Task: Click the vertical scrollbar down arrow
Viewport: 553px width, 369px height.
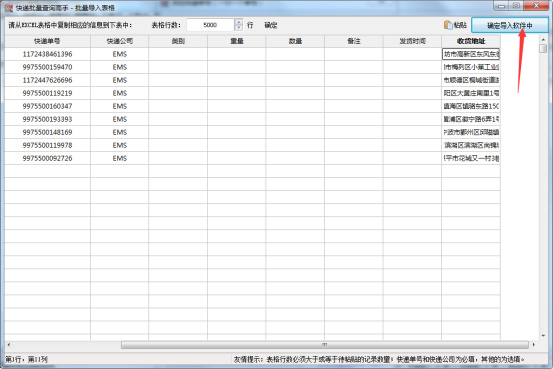Action: pyautogui.click(x=543, y=335)
